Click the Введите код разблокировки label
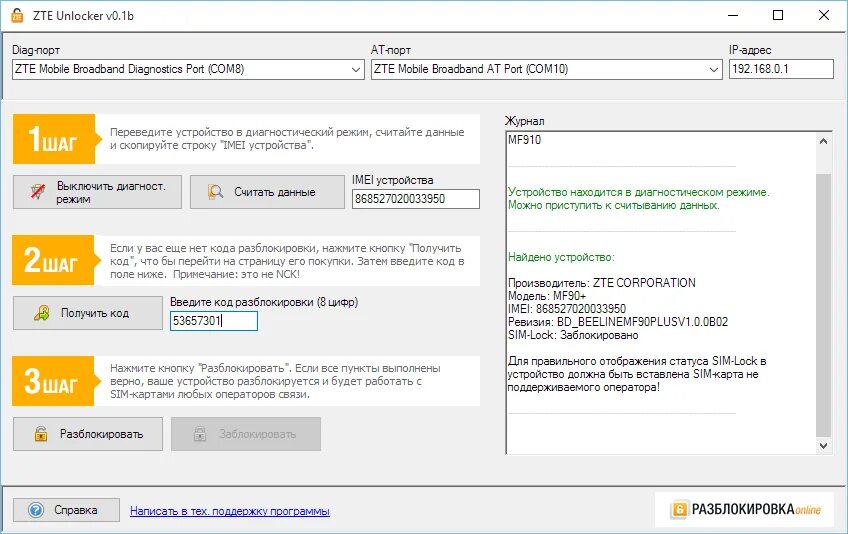The height and width of the screenshot is (534, 848). point(264,302)
